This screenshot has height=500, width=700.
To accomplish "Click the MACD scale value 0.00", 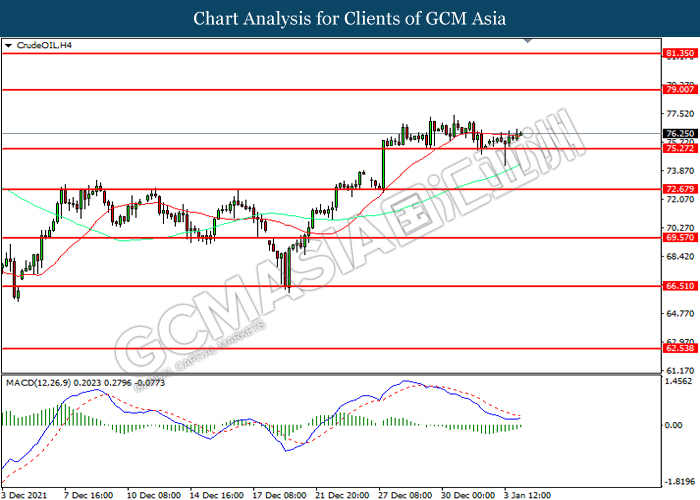I will point(673,425).
